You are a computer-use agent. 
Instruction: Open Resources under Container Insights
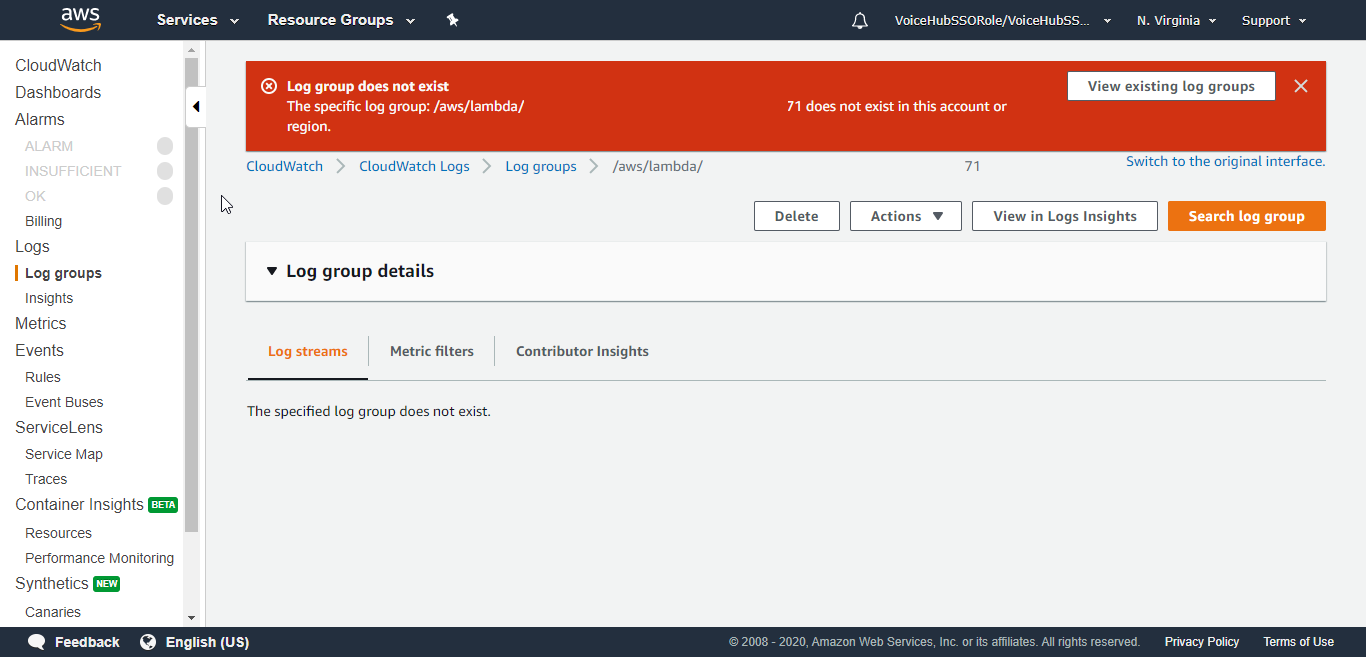click(x=58, y=533)
